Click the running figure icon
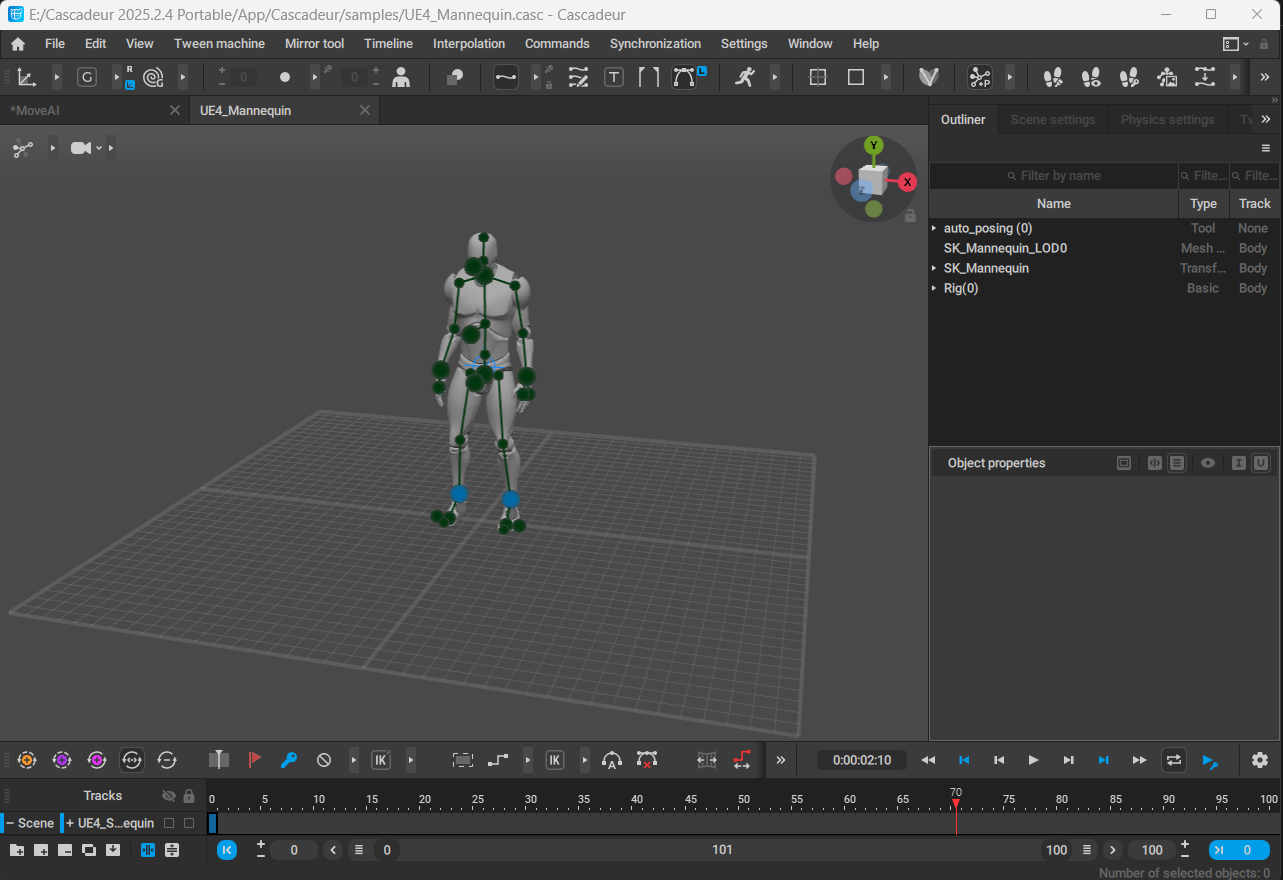 [x=744, y=77]
